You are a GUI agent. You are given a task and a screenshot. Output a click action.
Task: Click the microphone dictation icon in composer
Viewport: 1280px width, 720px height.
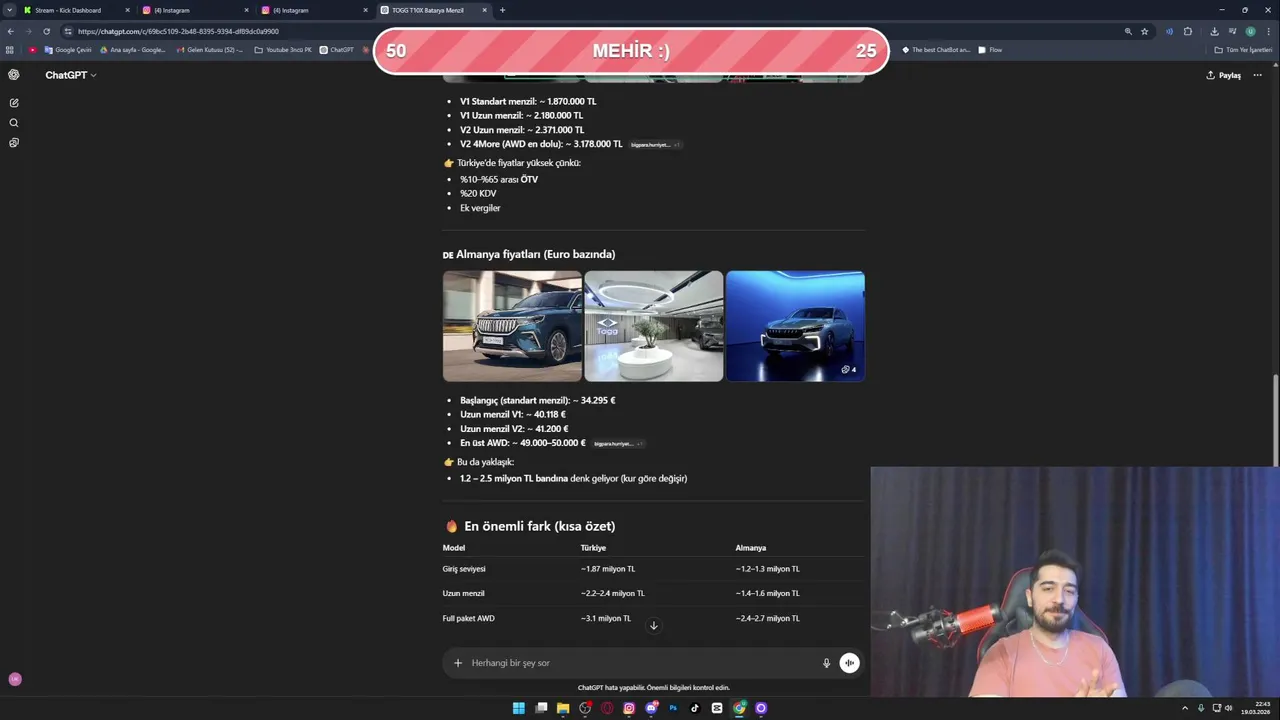tap(826, 663)
